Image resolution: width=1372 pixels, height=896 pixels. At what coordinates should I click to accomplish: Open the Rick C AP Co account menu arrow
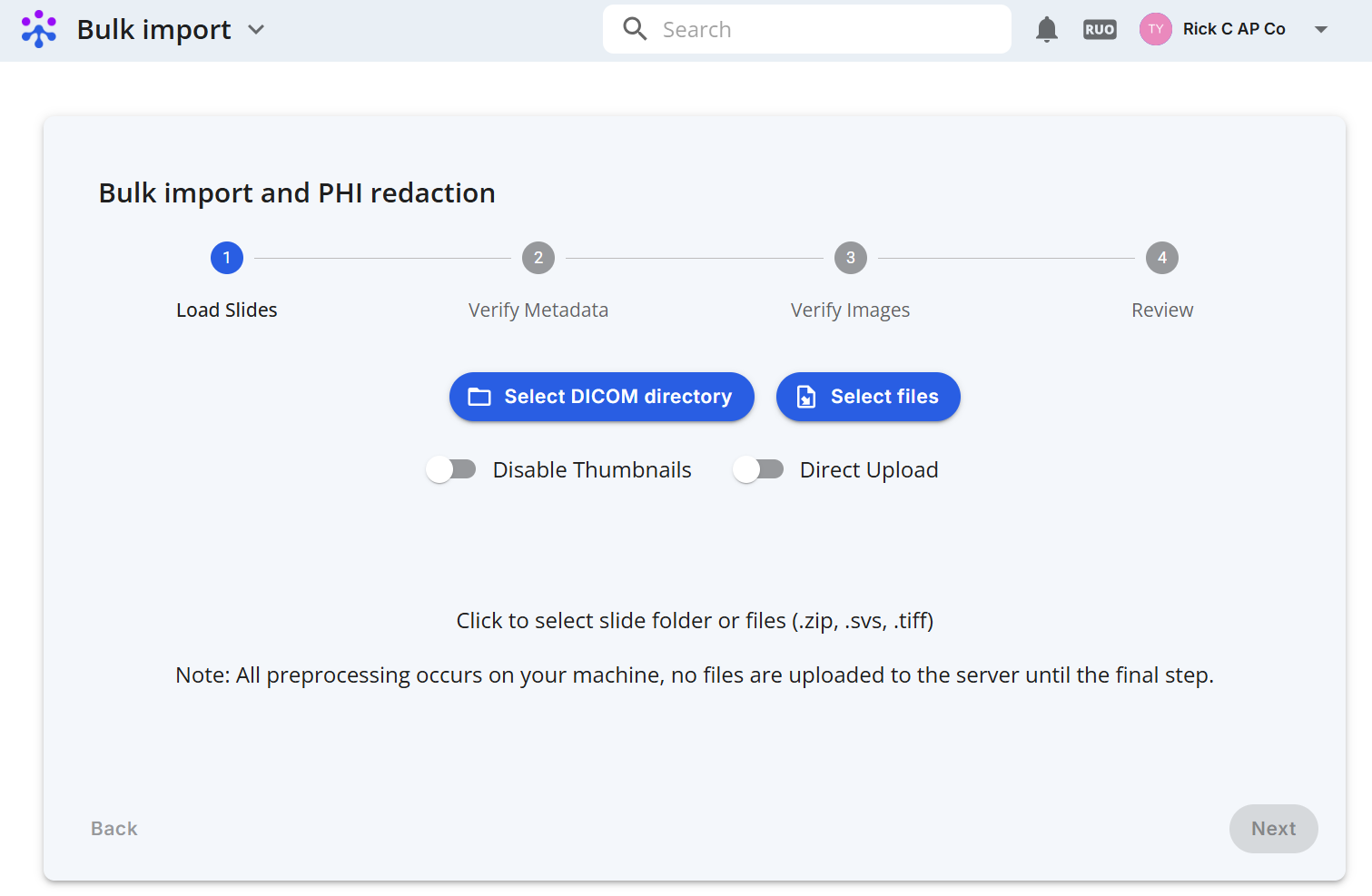pyautogui.click(x=1321, y=30)
